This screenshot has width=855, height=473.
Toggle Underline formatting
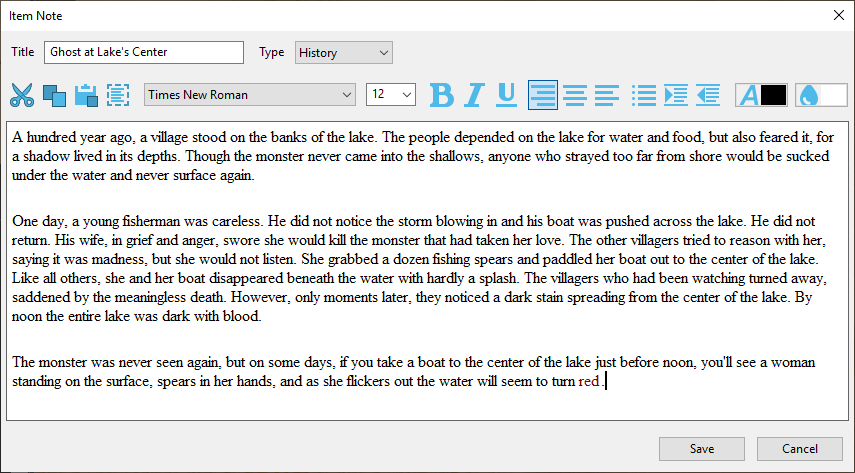507,95
